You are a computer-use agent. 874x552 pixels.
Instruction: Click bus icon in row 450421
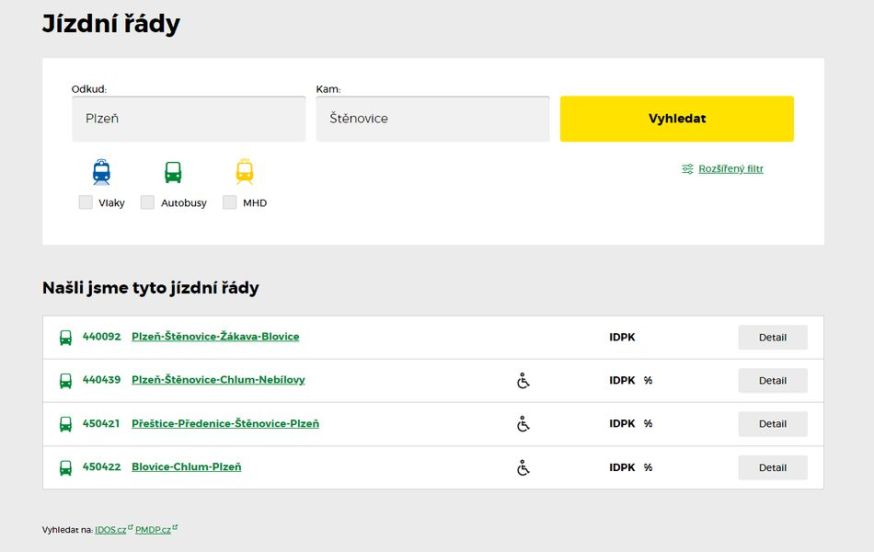pos(66,424)
